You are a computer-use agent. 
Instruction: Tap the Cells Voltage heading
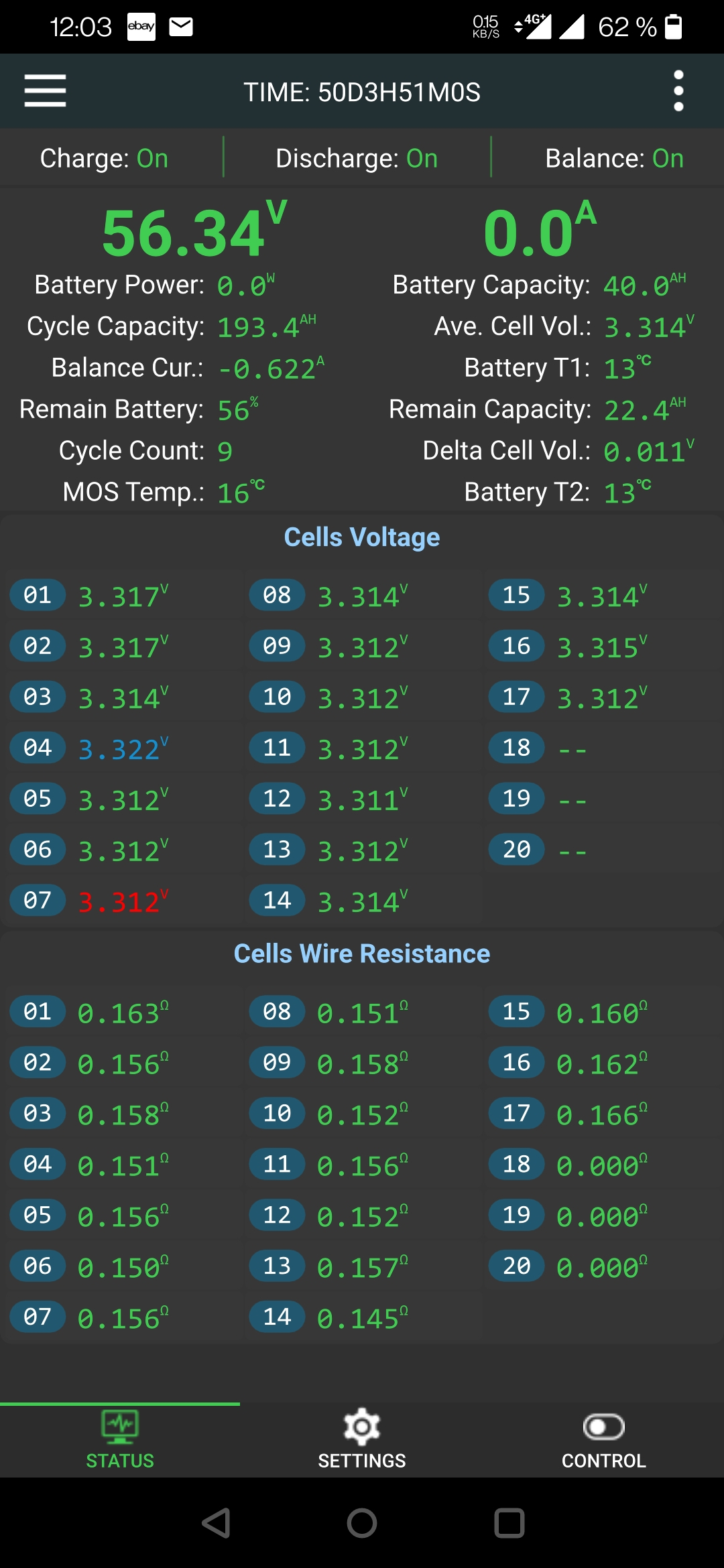click(362, 537)
